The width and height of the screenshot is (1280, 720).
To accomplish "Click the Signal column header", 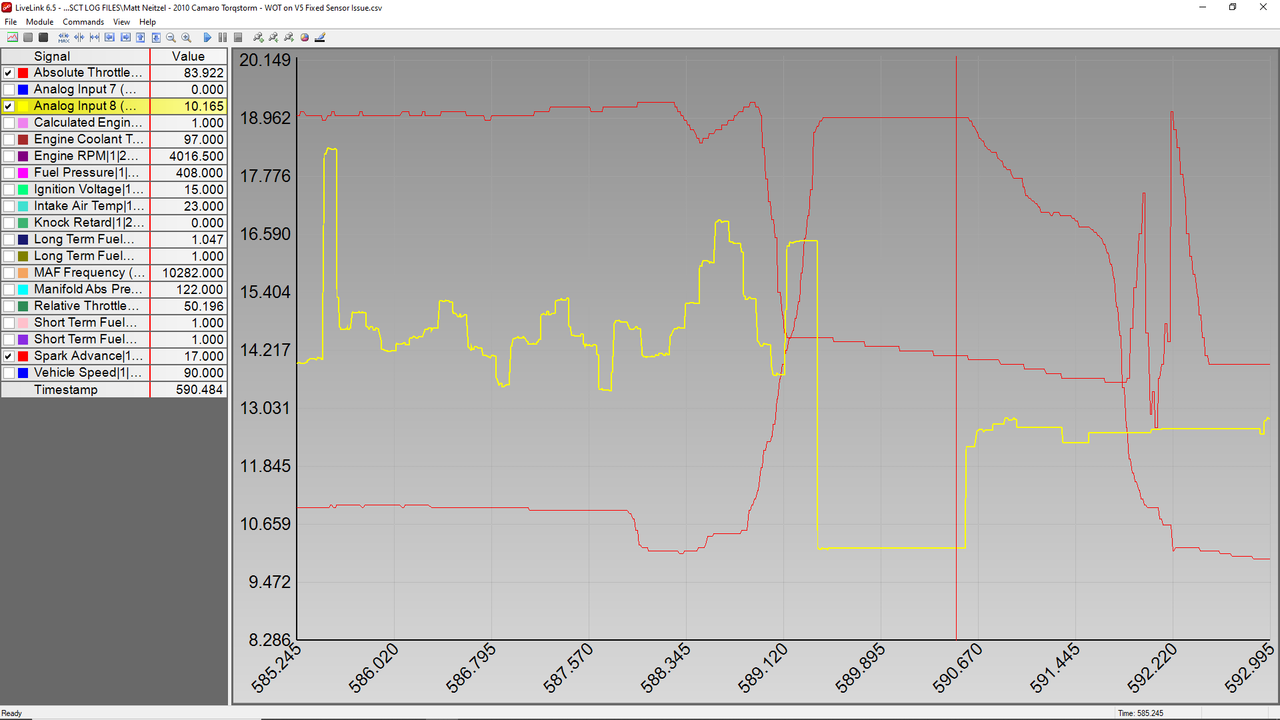I will tap(52, 56).
